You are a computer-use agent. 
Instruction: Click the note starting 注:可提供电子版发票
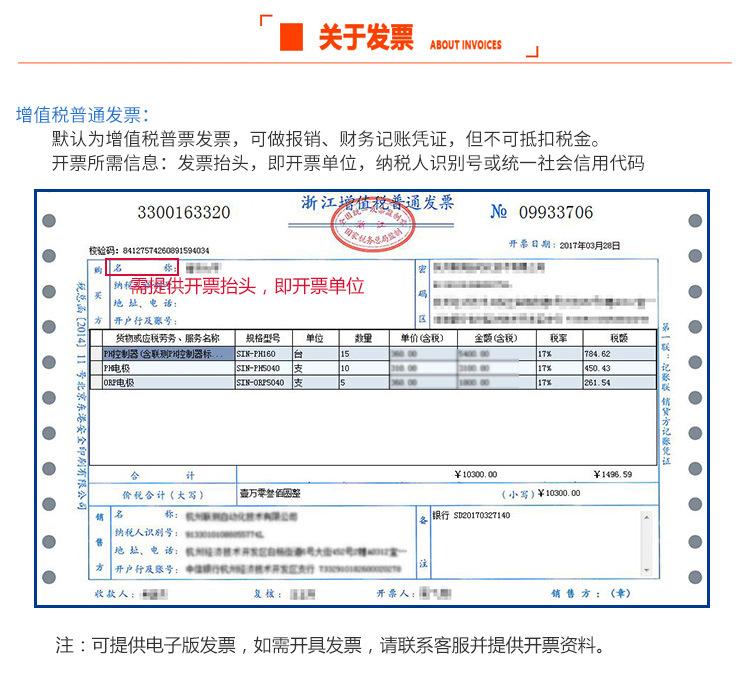point(330,646)
